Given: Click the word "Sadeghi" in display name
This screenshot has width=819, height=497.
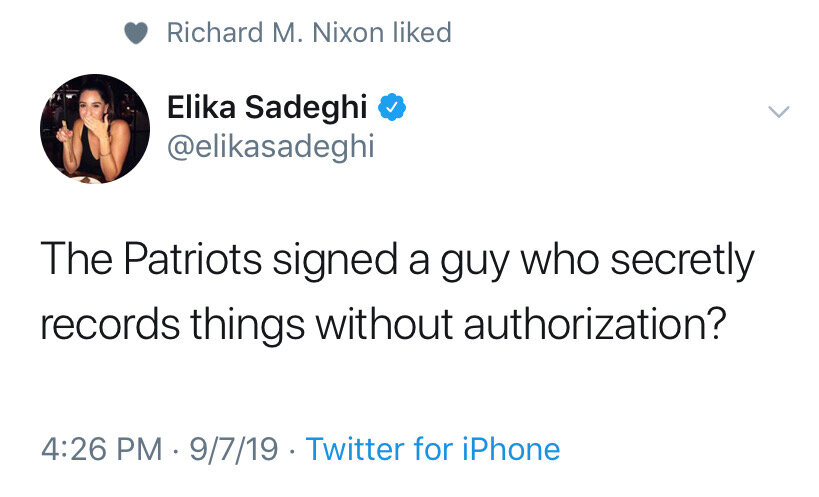Looking at the screenshot, I should tap(306, 108).
